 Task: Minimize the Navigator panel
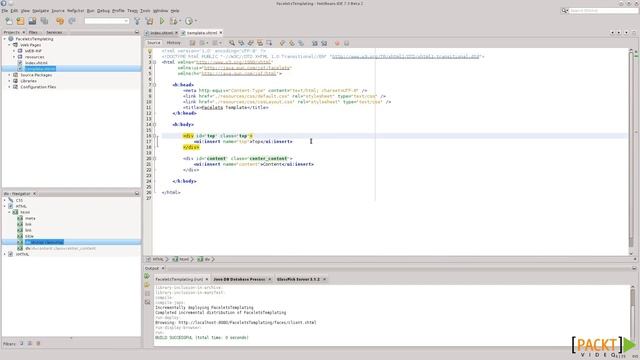pos(137,193)
